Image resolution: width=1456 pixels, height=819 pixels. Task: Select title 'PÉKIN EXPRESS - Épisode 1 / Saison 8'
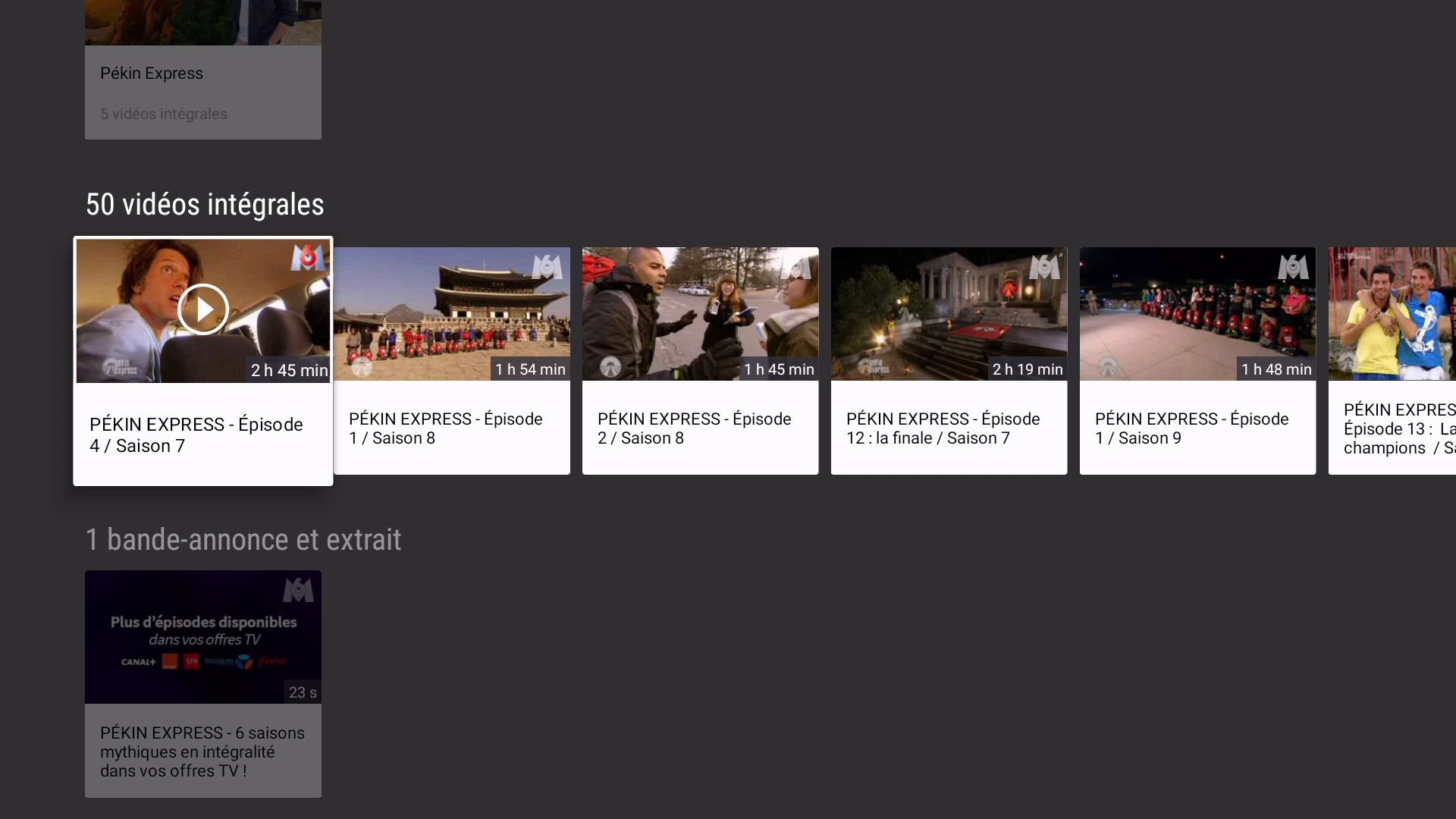tap(446, 428)
